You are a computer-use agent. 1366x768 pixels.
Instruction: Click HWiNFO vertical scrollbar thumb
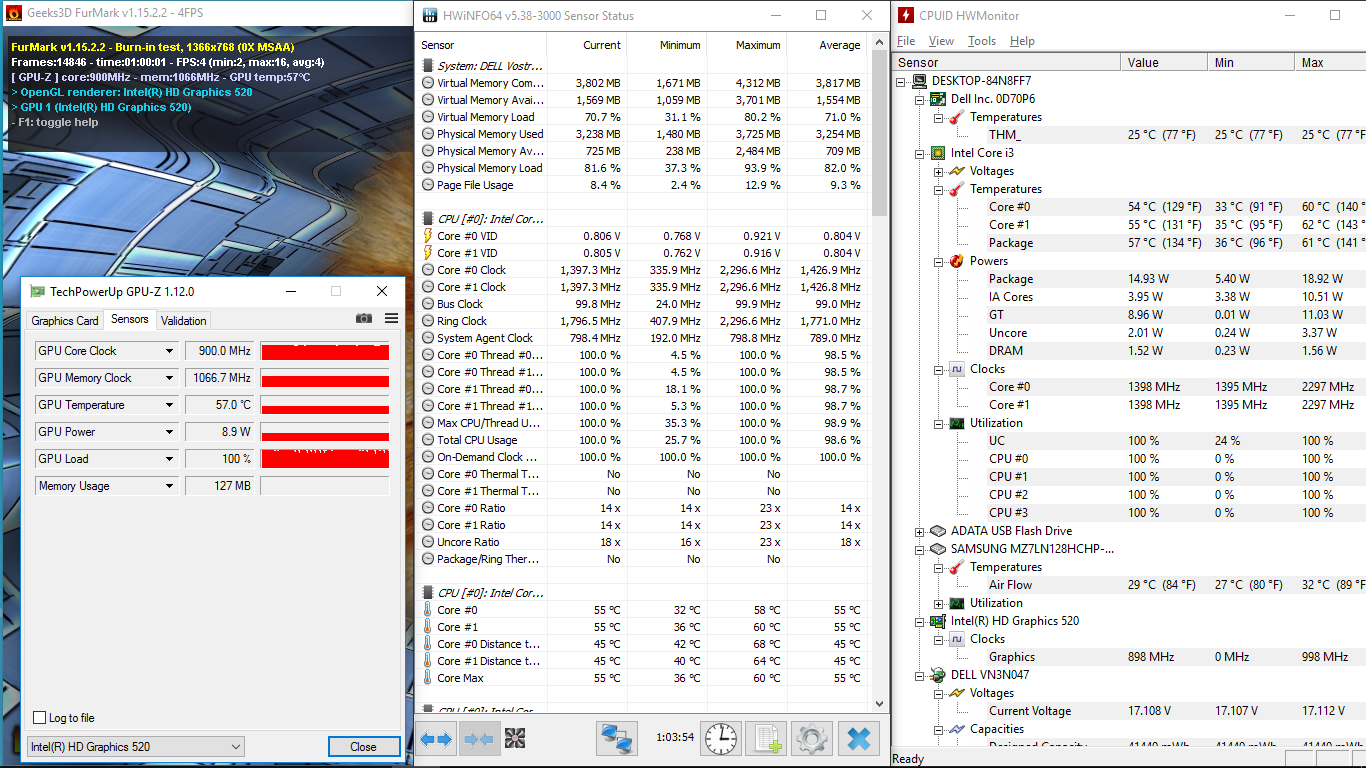tap(879, 135)
